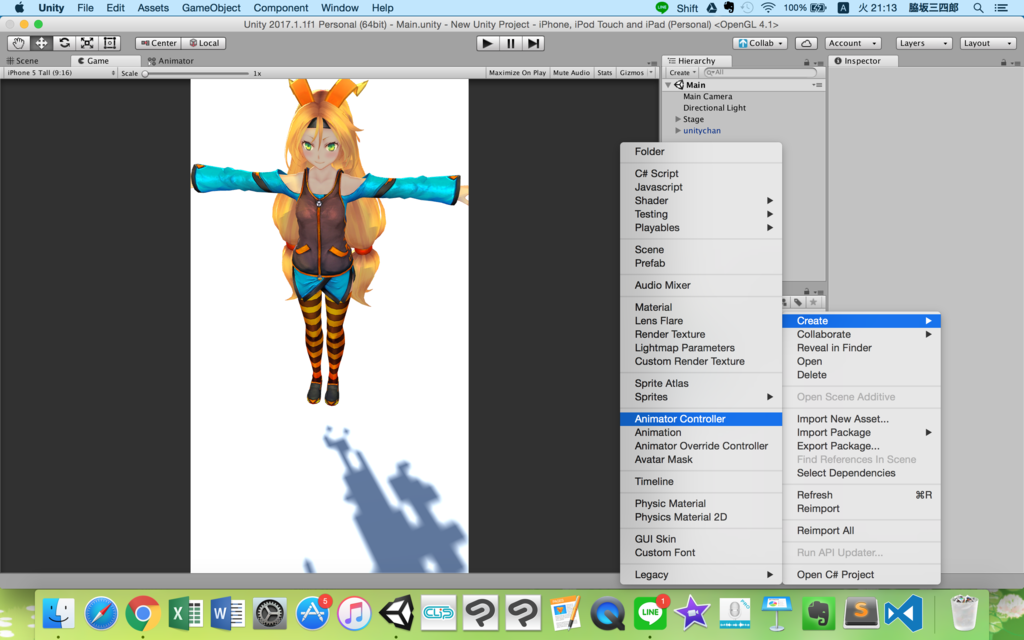The height and width of the screenshot is (640, 1024).
Task: Open the GameObject menu
Action: [211, 8]
